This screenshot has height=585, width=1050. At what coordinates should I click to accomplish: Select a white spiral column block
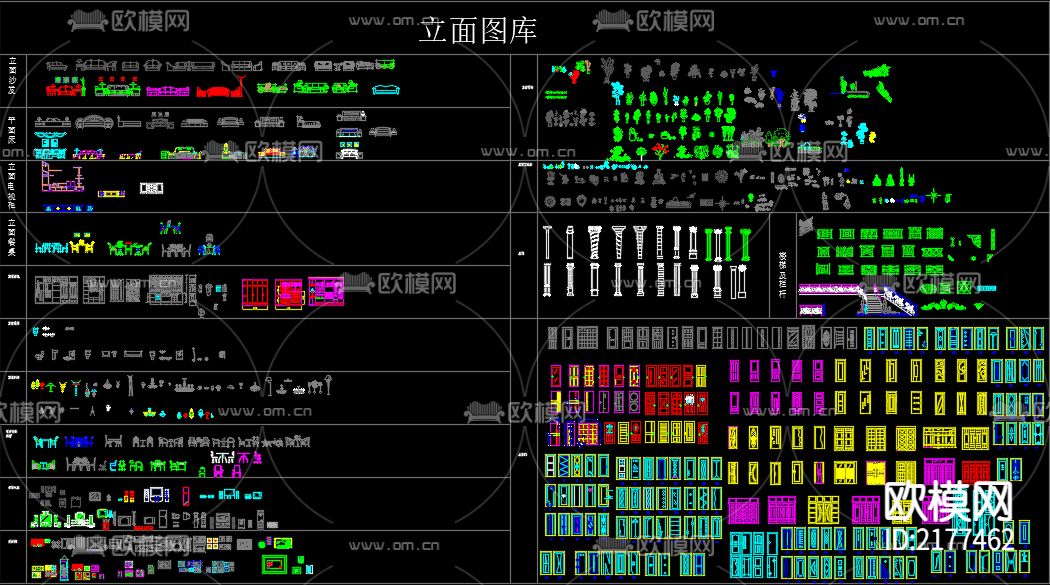(593, 243)
